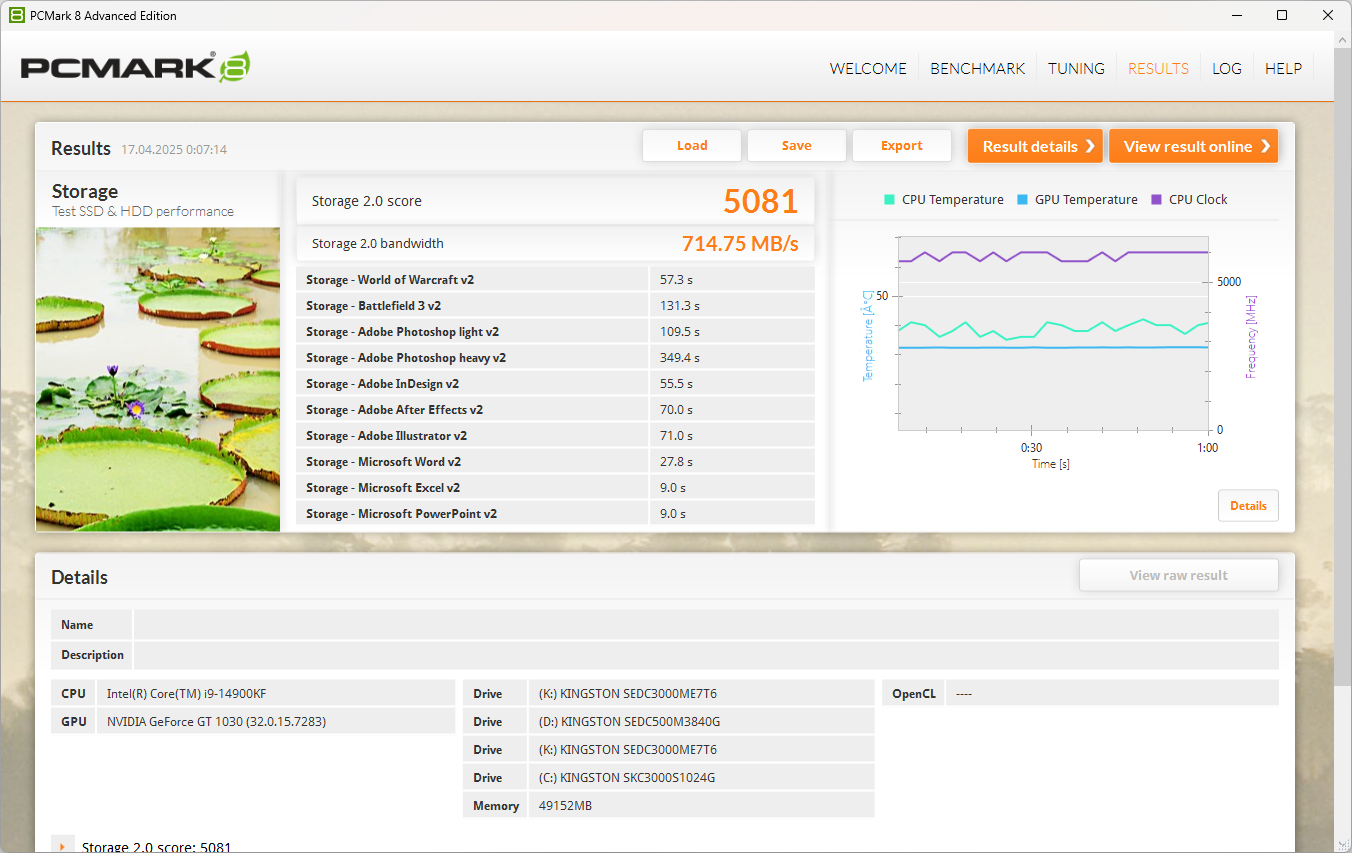Click the PCMark 8 title bar app icon
This screenshot has height=853, width=1352.
coord(16,15)
